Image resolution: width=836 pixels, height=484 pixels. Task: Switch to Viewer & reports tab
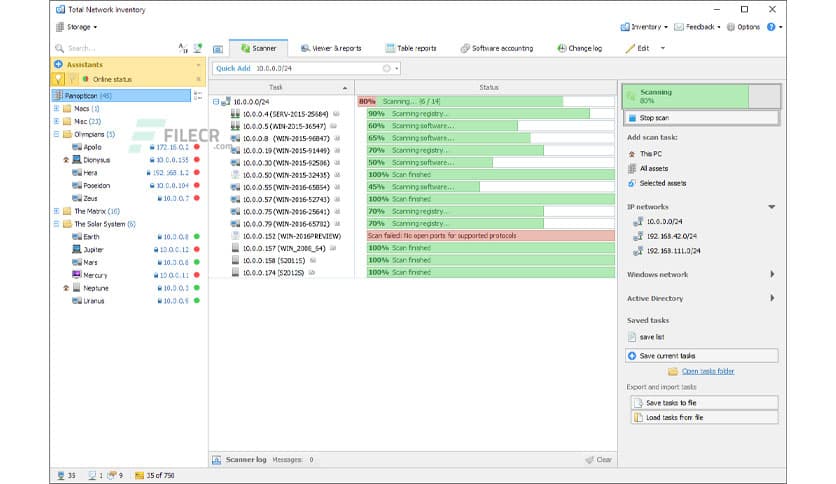[x=331, y=48]
